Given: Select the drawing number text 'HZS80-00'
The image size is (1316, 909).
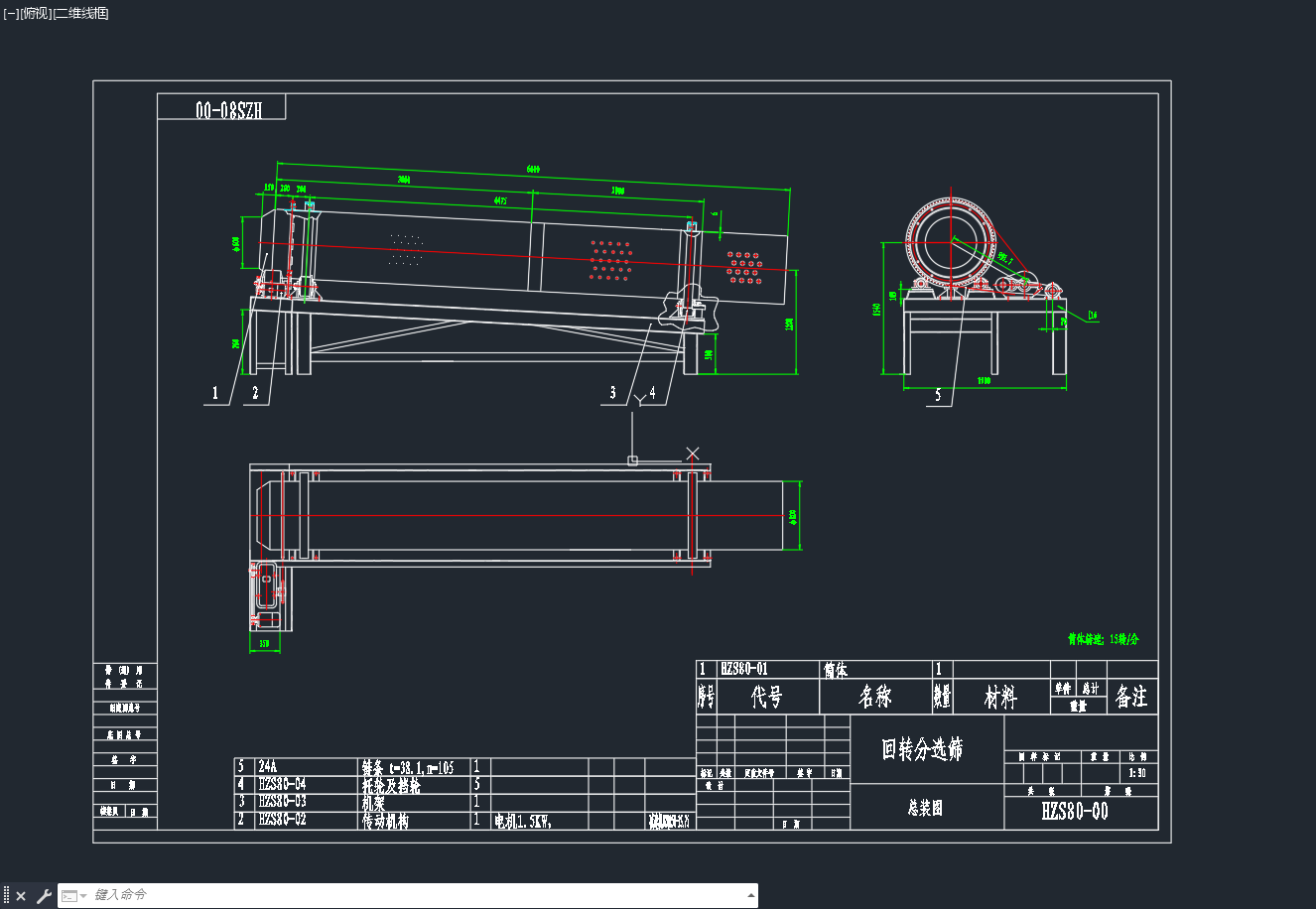Looking at the screenshot, I should (1075, 812).
